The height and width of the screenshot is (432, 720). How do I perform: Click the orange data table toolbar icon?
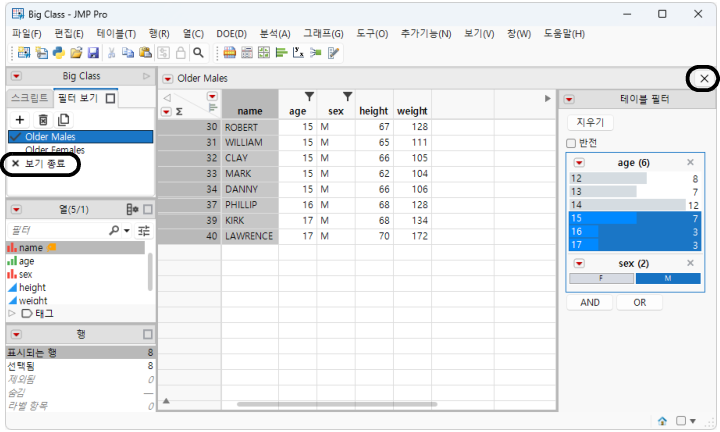click(230, 53)
